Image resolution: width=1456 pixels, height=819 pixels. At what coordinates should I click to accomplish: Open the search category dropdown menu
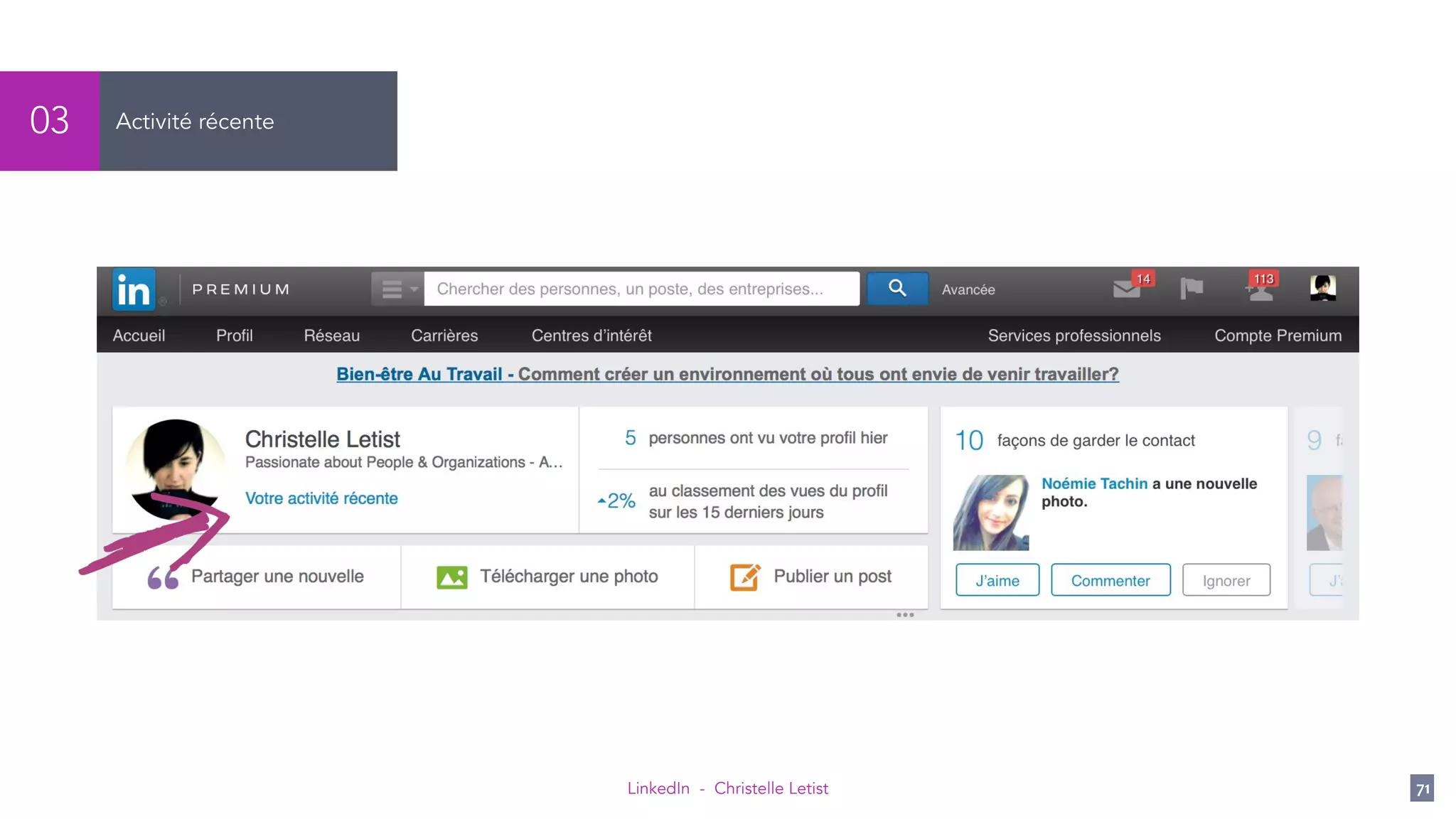click(x=397, y=289)
